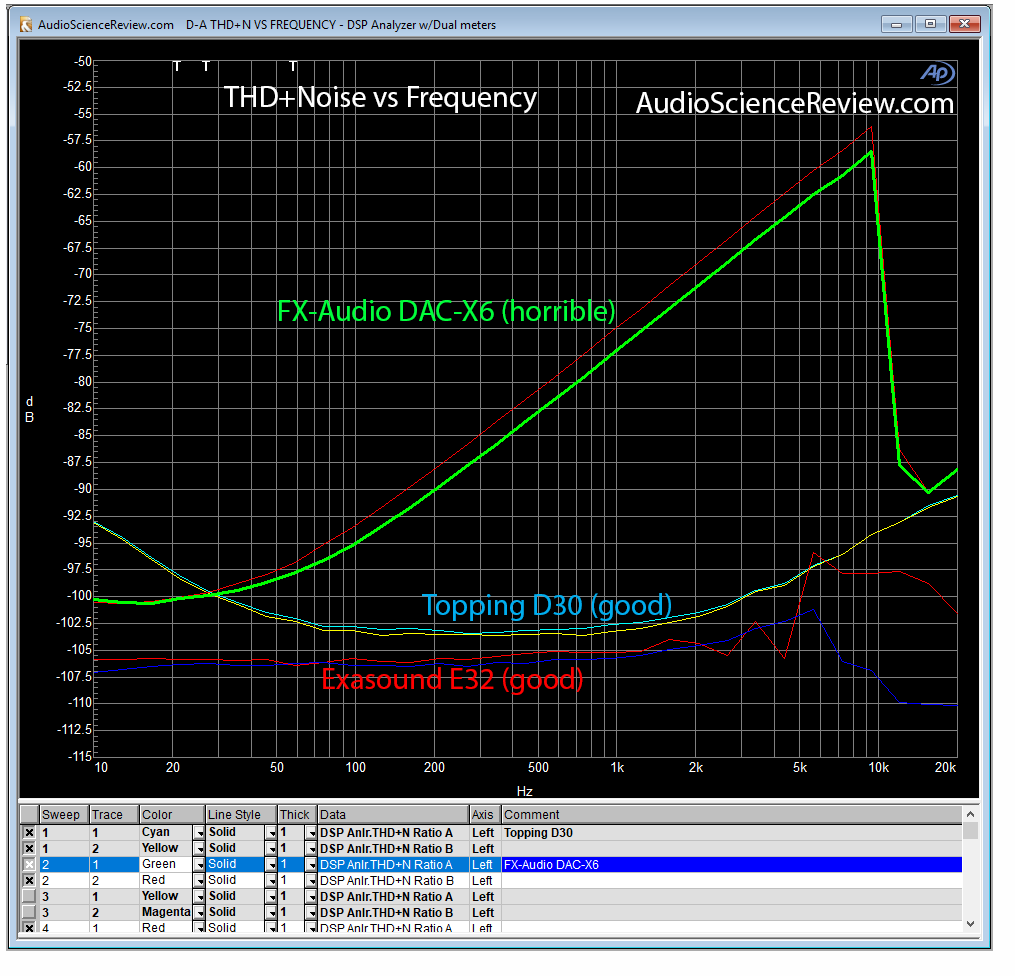Screen dimensions: 1015x976
Task: Click the Color column header
Action: pyautogui.click(x=172, y=814)
